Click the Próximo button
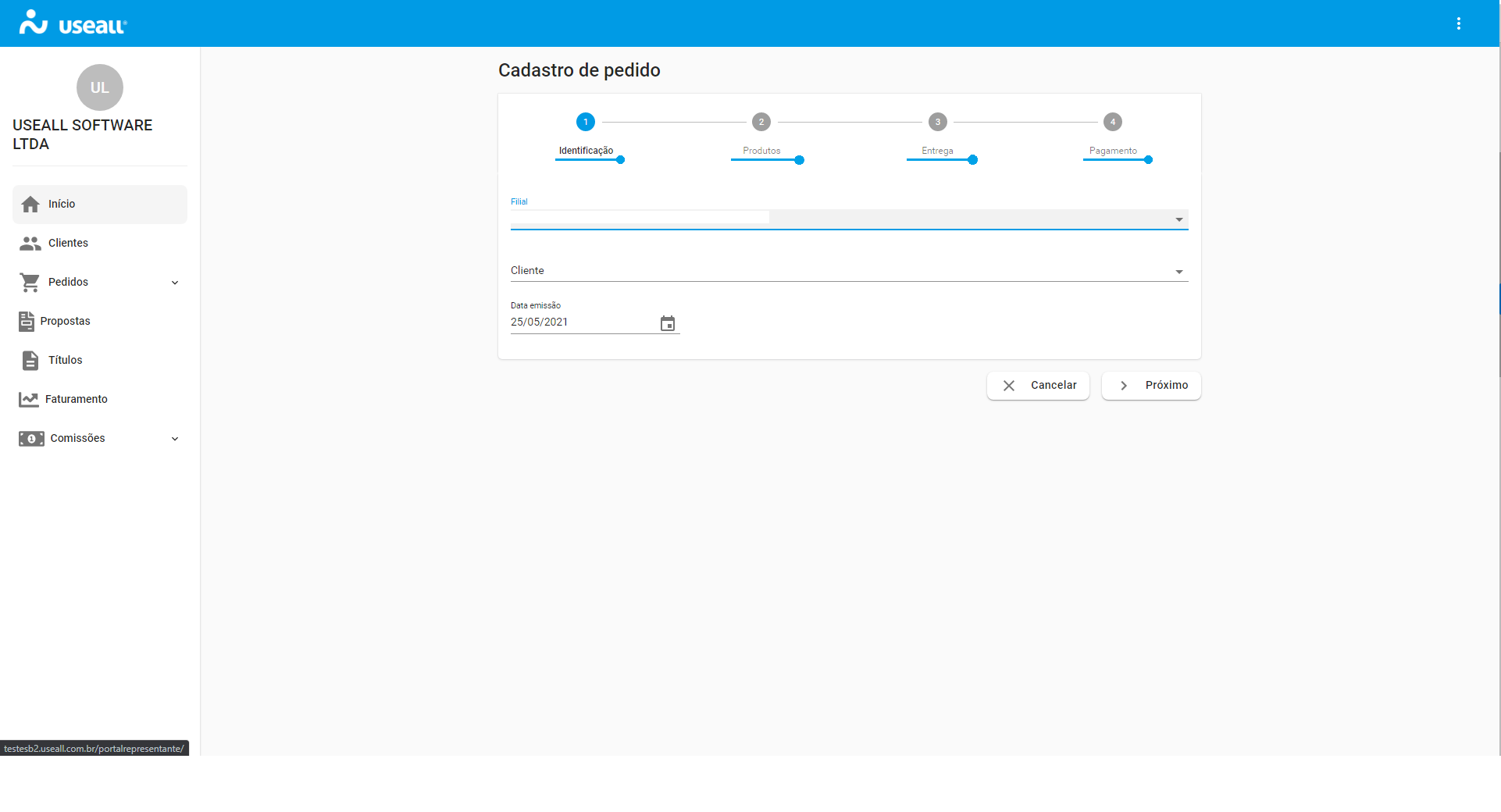 tap(1151, 386)
